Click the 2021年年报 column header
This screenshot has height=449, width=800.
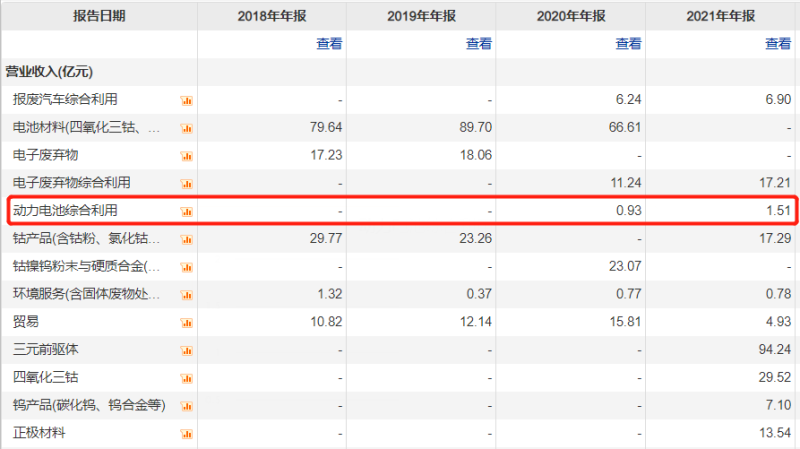(721, 16)
